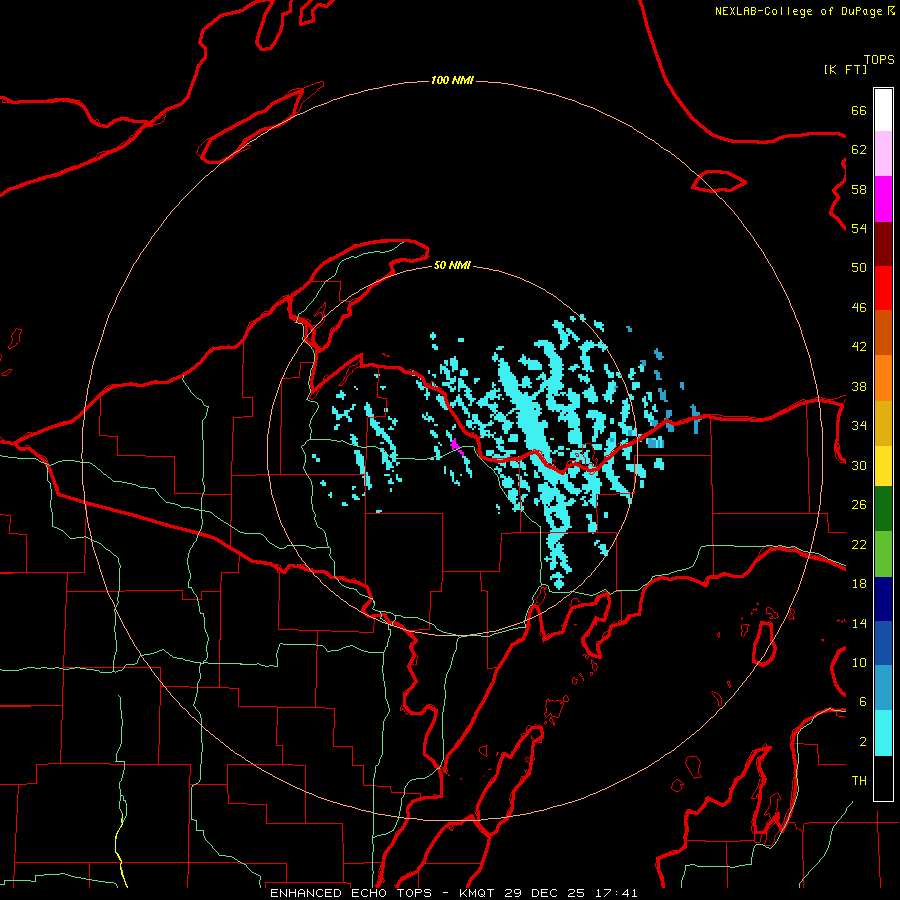
Task: Click the TOPS legend title
Action: click(879, 59)
